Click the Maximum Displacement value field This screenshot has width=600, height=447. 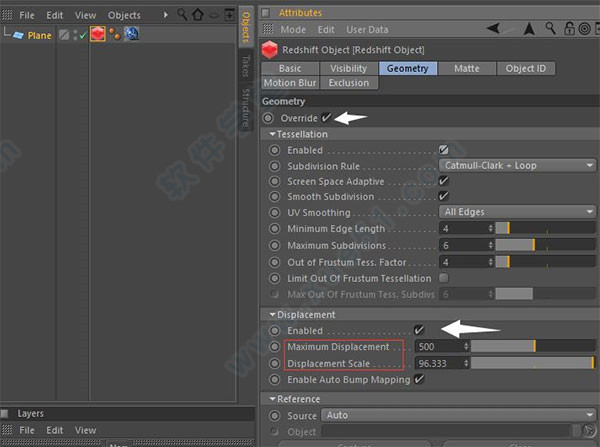[436, 347]
